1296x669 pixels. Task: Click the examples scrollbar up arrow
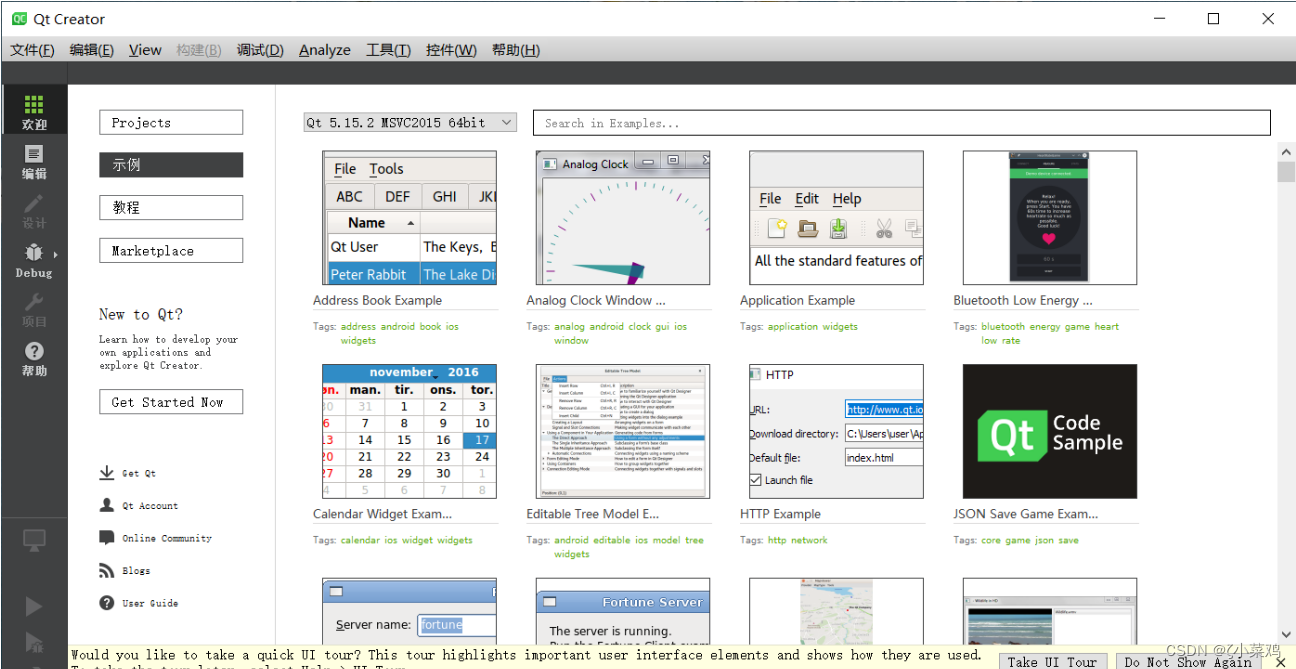click(1286, 152)
